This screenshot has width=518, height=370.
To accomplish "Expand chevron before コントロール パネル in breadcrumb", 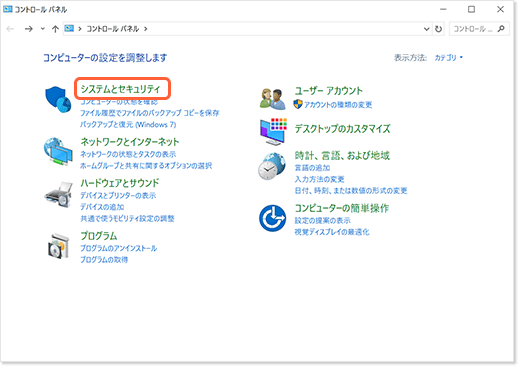I will [x=80, y=29].
